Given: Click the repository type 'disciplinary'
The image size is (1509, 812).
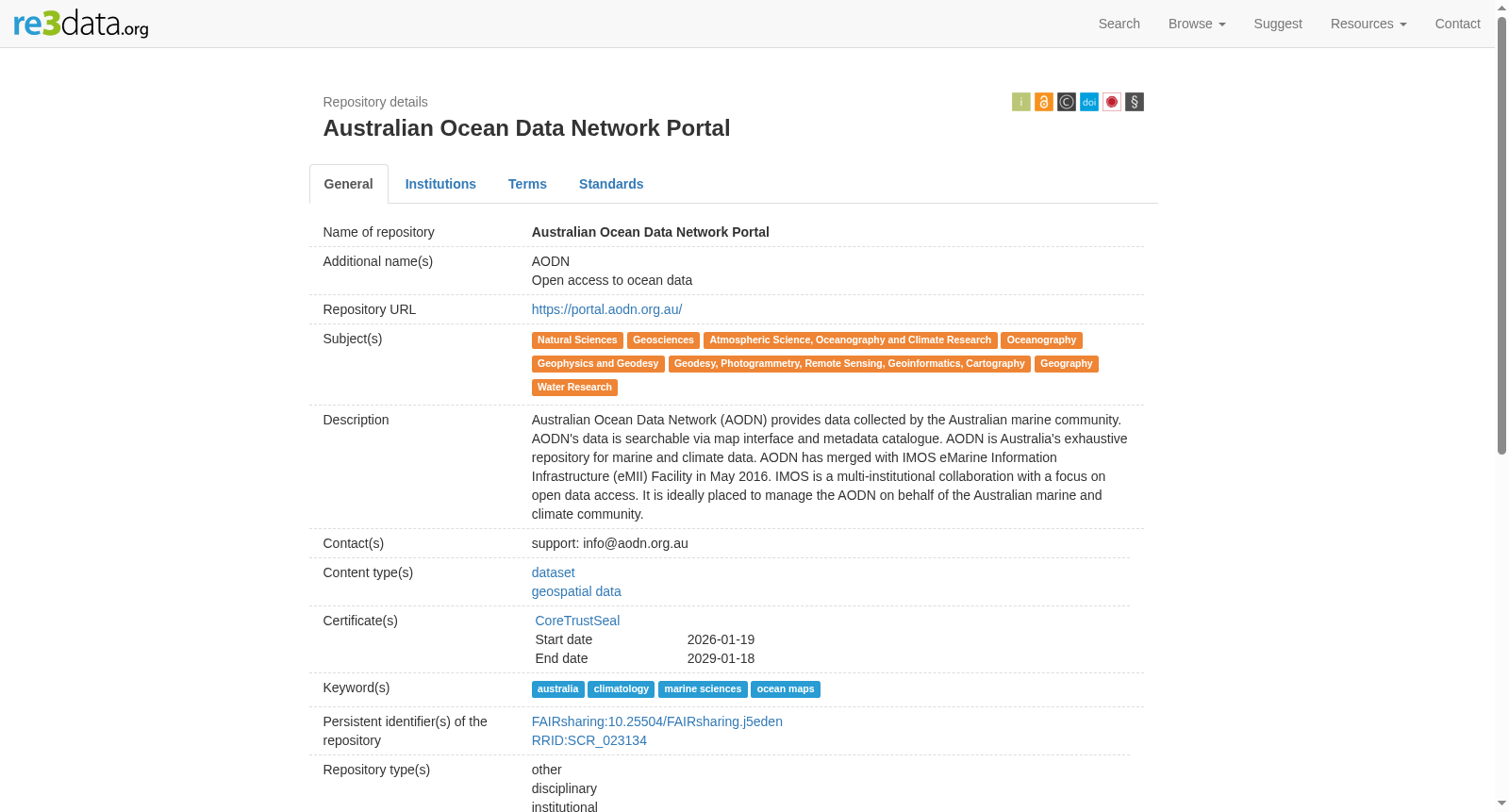Looking at the screenshot, I should pyautogui.click(x=564, y=788).
